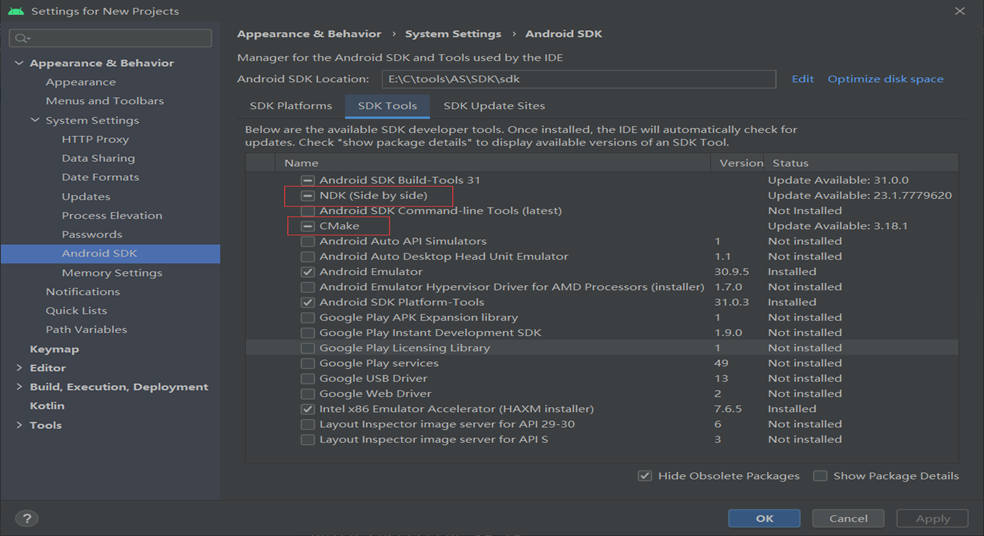The width and height of the screenshot is (984, 536).
Task: Select Kotlin settings
Action: [x=47, y=405]
